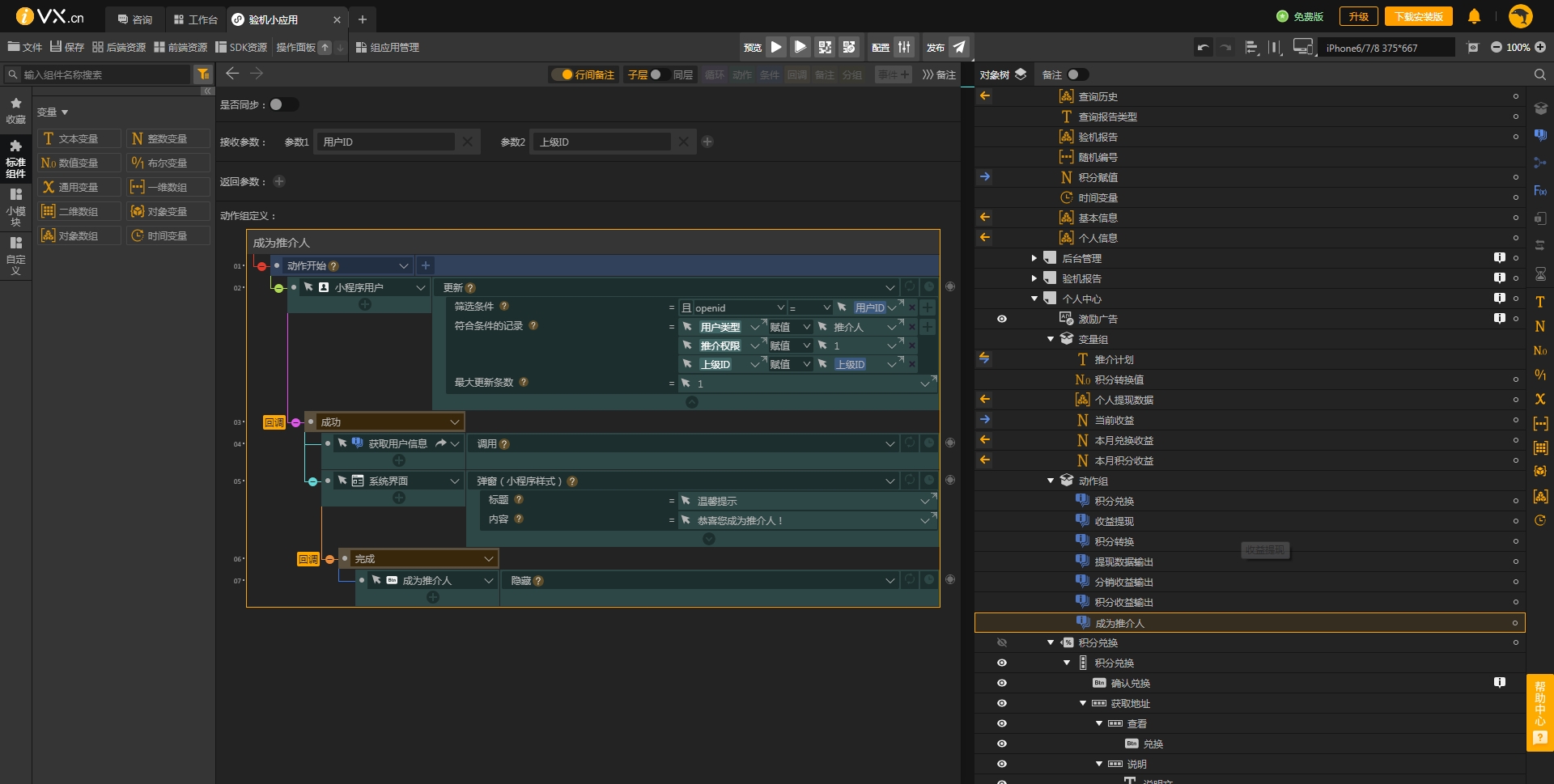Expand the 后台管理 tree node
Image resolution: width=1554 pixels, height=784 pixels.
coord(1034,258)
